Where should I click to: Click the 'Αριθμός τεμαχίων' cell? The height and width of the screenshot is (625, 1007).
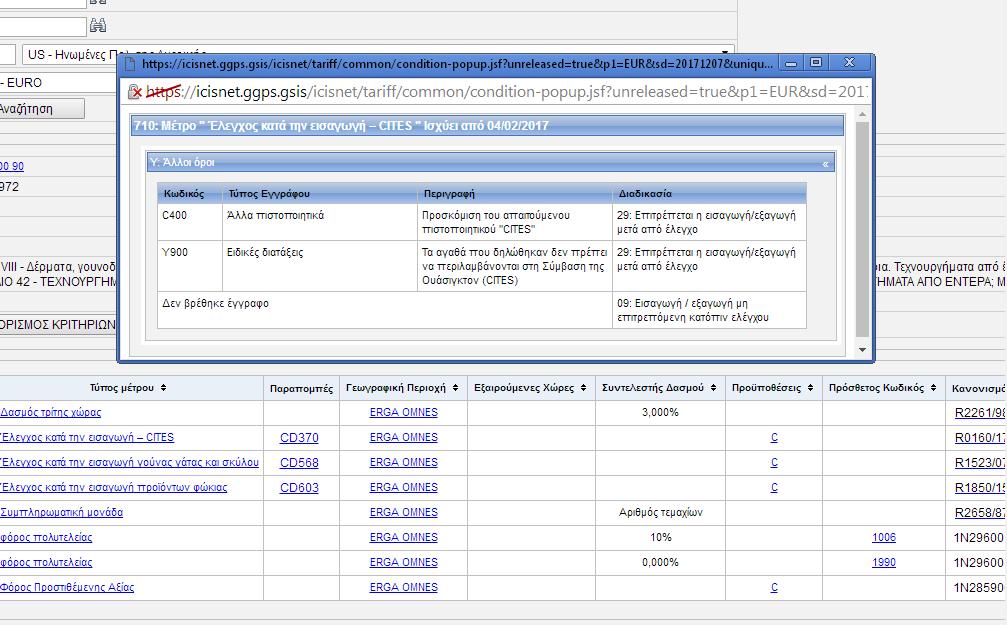pyautogui.click(x=660, y=513)
